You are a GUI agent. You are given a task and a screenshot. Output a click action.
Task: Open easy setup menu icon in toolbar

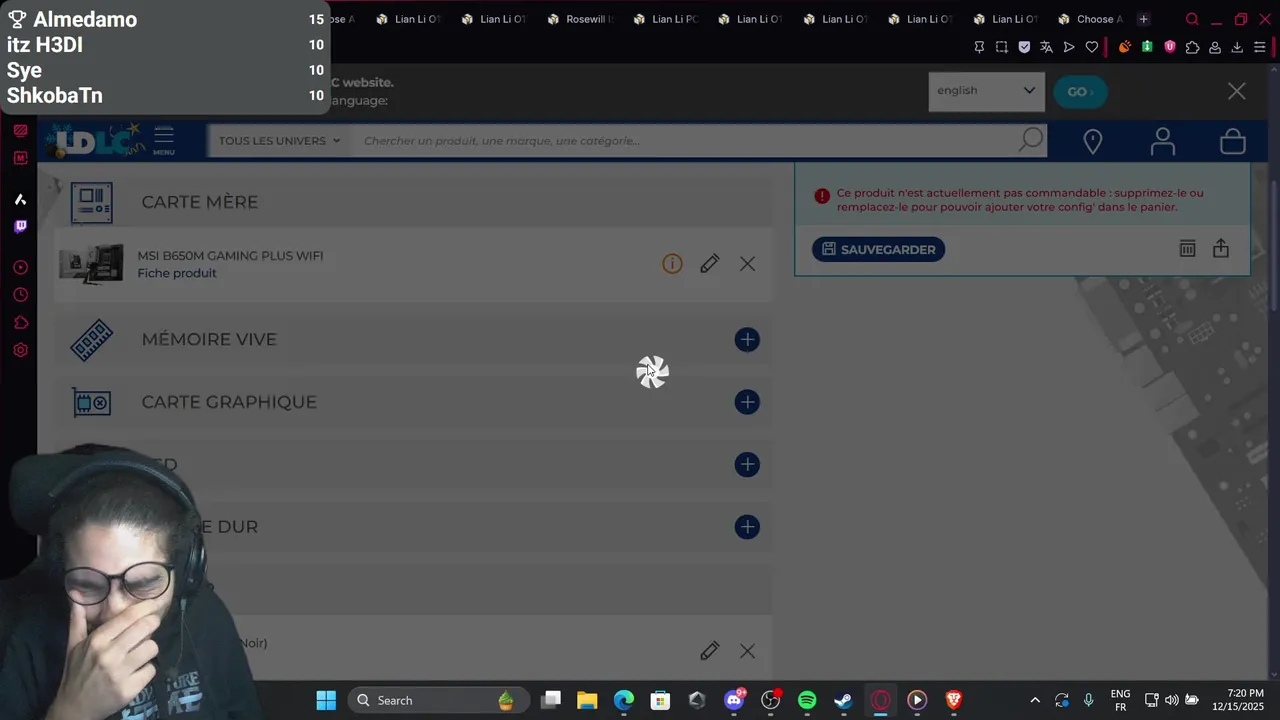pos(1260,47)
